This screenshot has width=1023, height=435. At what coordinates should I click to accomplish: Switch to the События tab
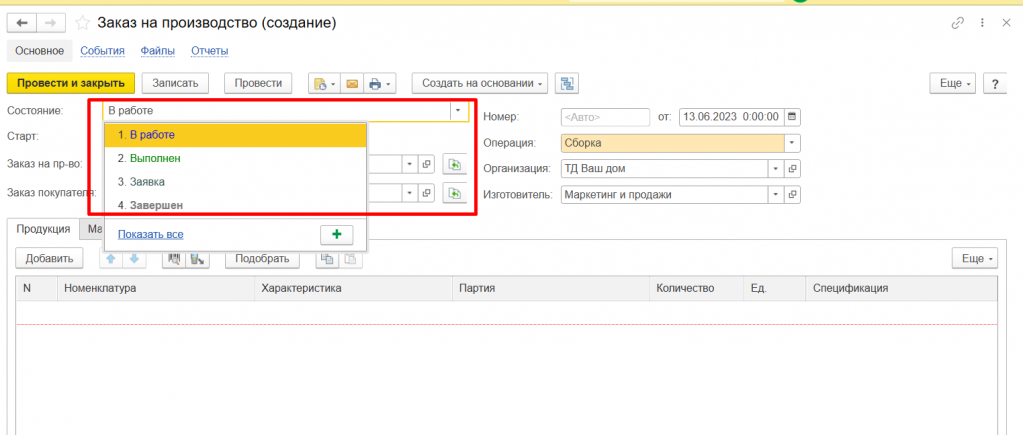tap(102, 51)
